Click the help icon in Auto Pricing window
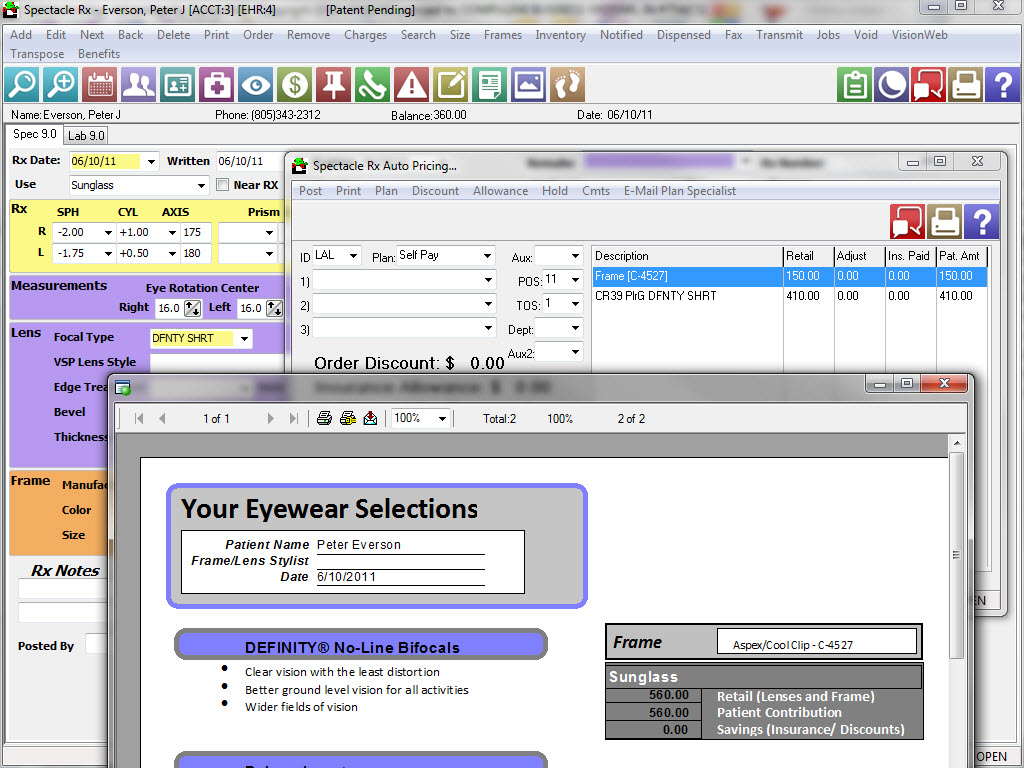 coord(982,221)
